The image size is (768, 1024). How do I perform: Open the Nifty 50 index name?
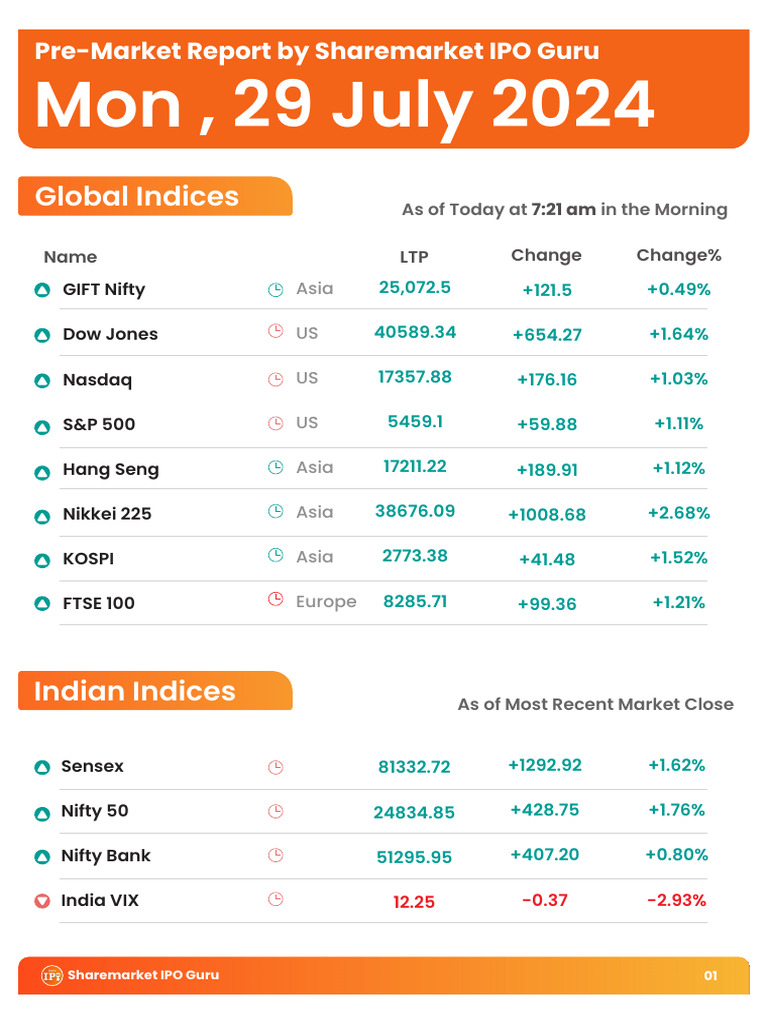point(95,811)
